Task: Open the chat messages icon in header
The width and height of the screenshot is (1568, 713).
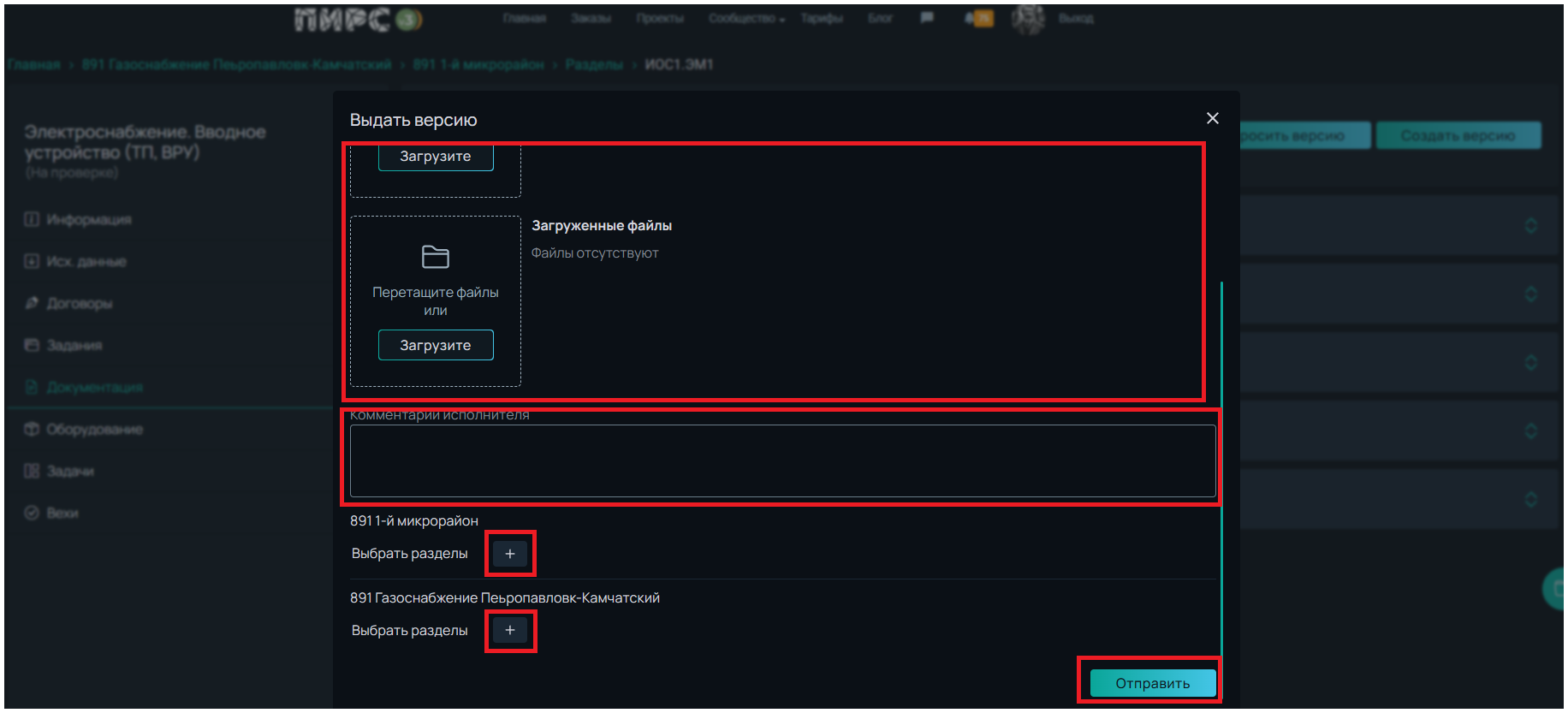Action: click(x=927, y=18)
